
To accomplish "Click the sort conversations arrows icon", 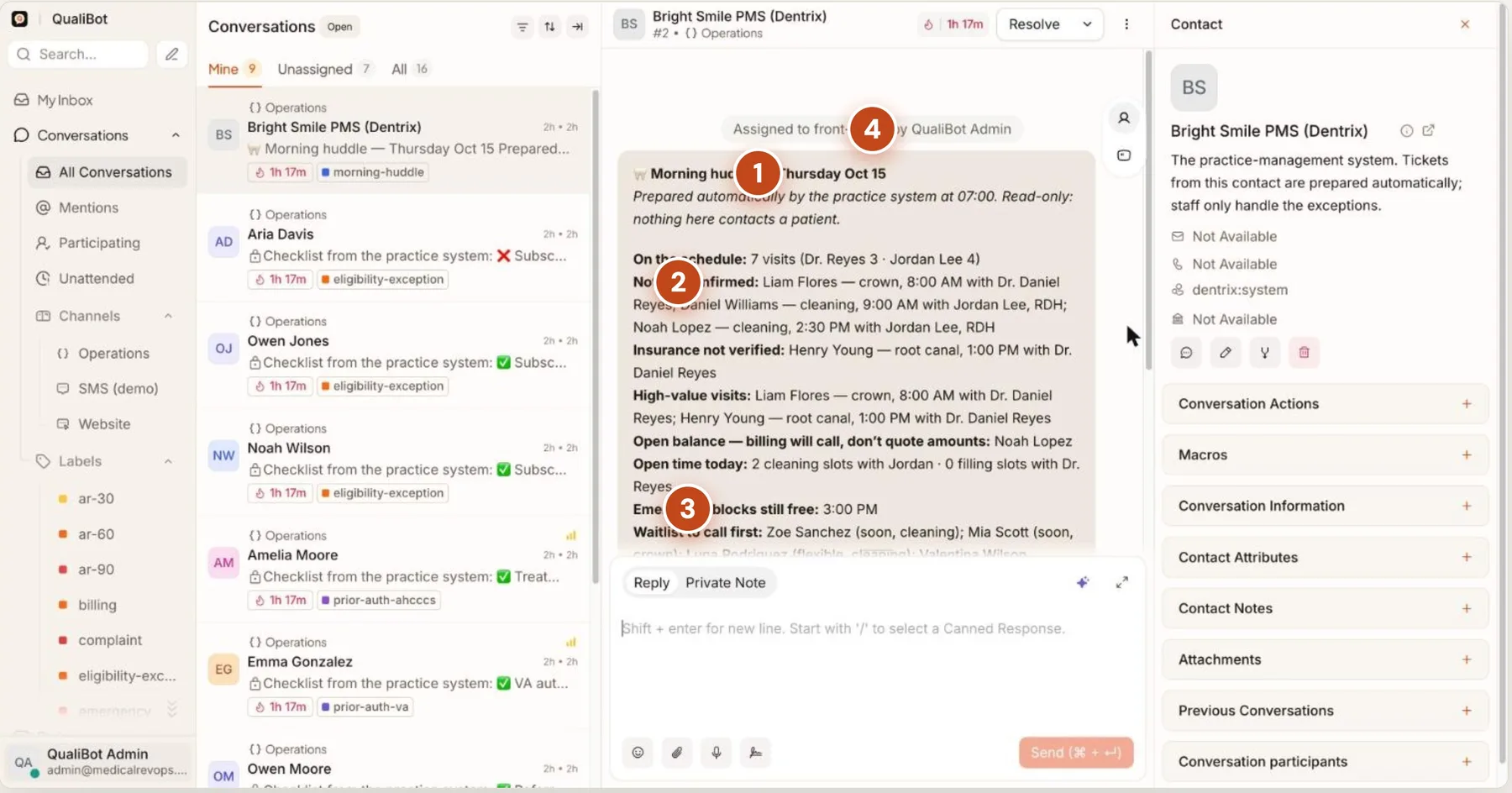I will pyautogui.click(x=549, y=27).
